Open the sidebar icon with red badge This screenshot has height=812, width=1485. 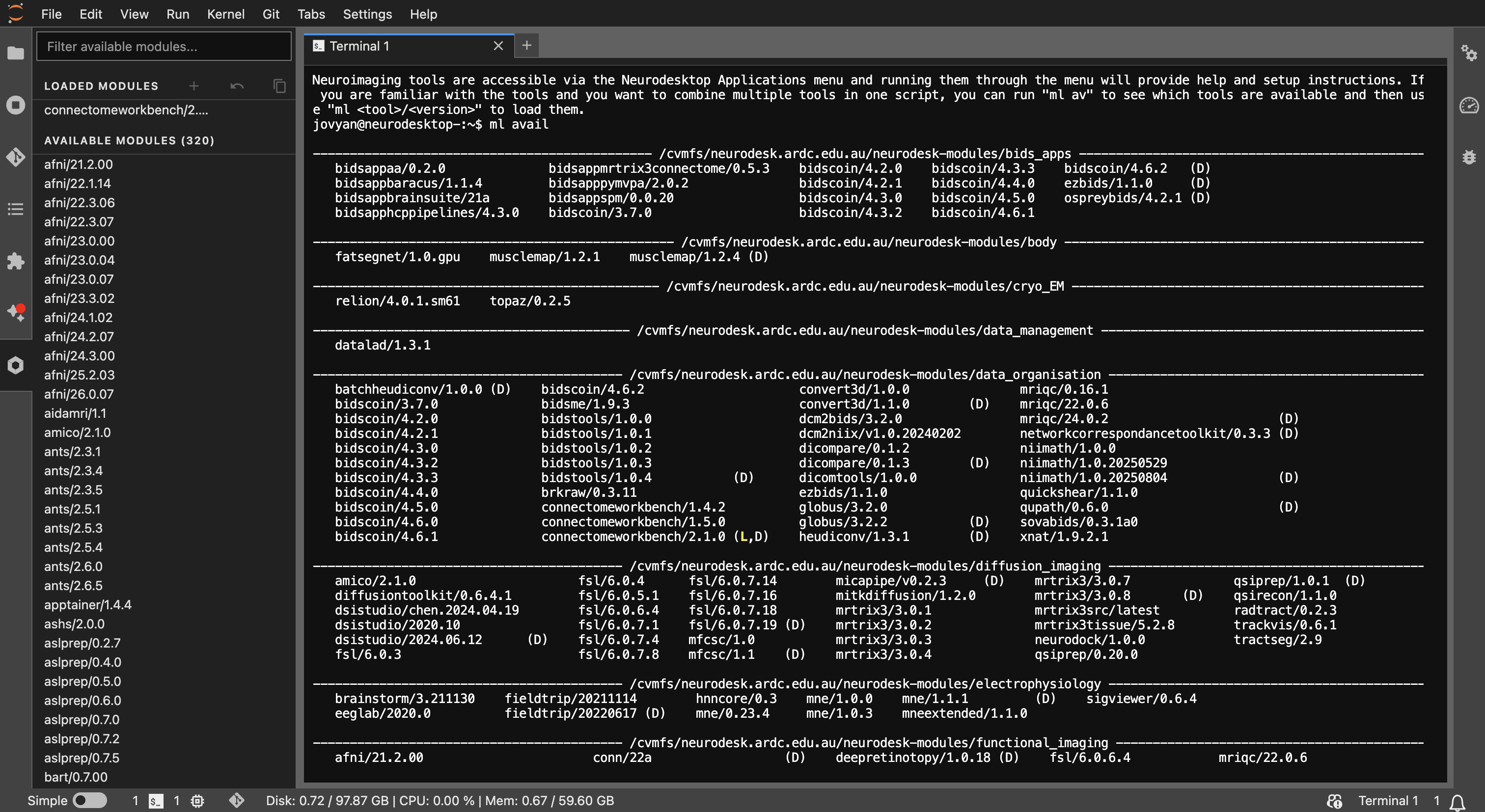coord(16,313)
